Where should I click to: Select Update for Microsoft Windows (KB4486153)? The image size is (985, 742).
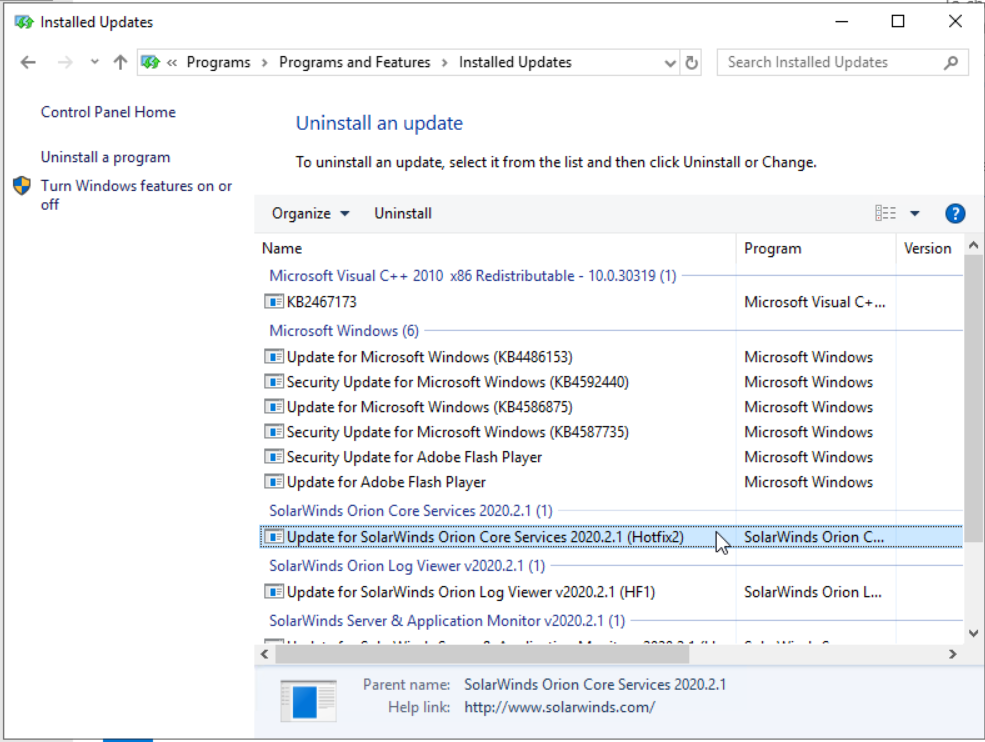[x=430, y=357]
